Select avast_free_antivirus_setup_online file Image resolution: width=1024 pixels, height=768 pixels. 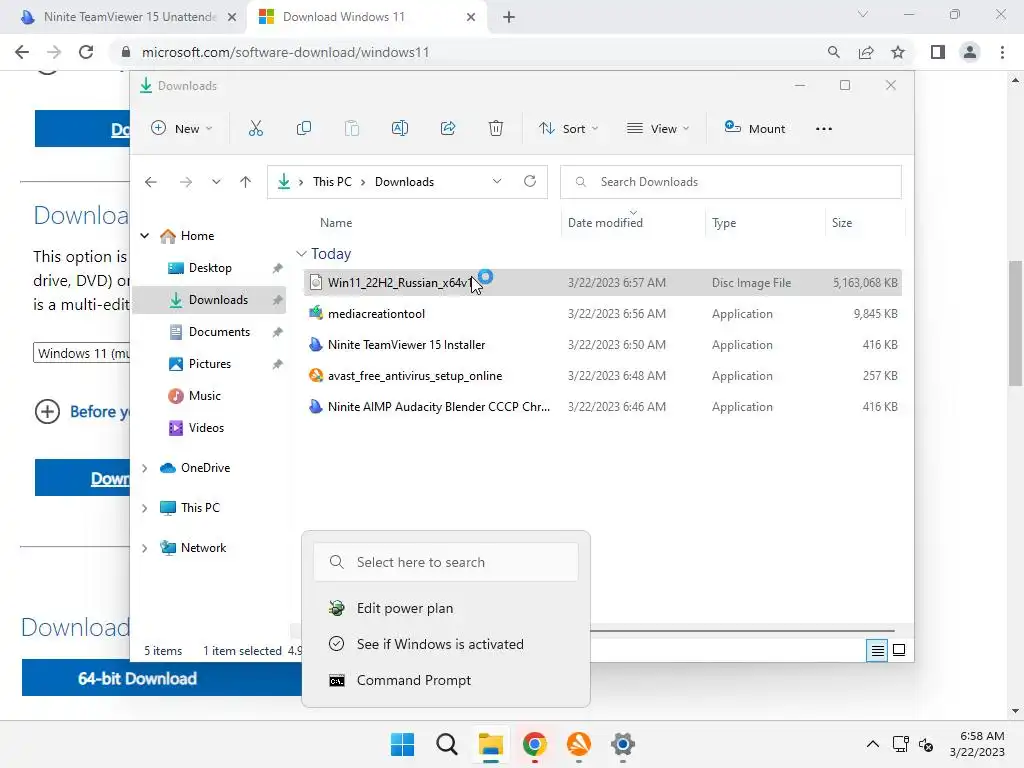pos(602,376)
